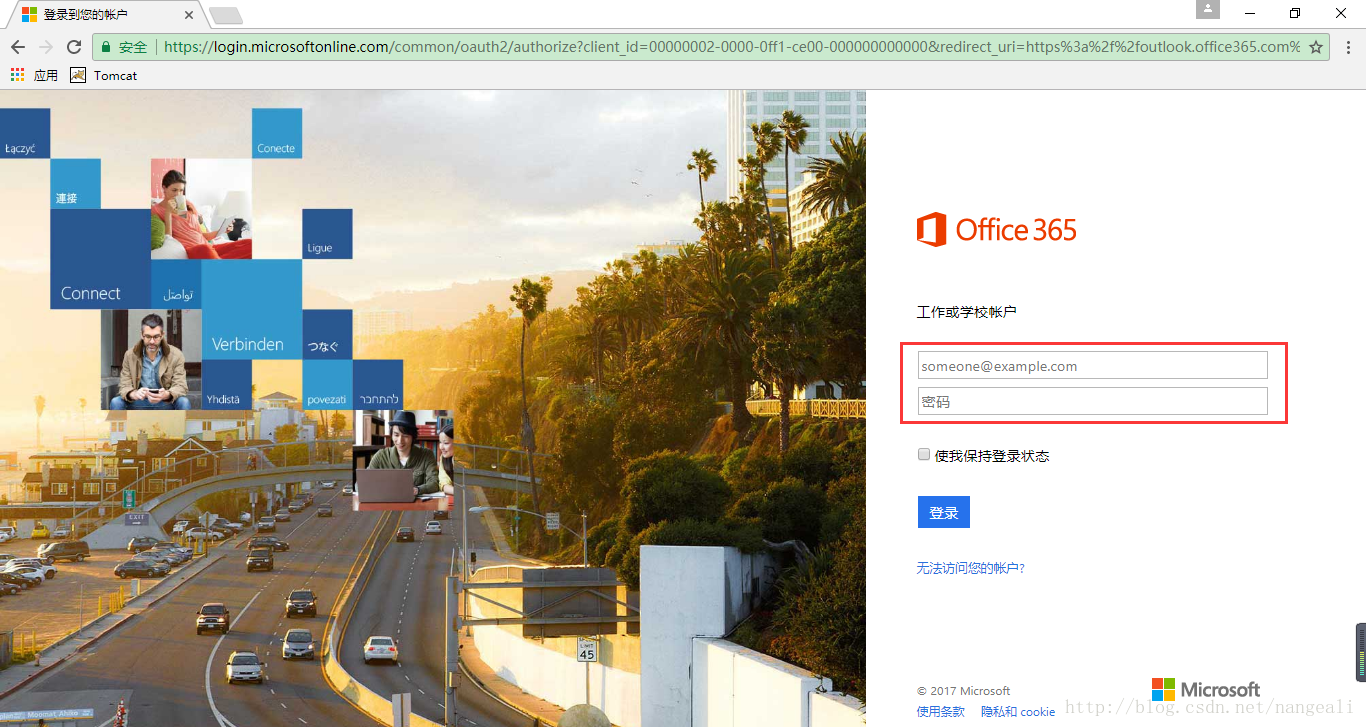Screen dimensions: 1366x727
Task: Open the Tomcat bookmark
Action: click(104, 75)
